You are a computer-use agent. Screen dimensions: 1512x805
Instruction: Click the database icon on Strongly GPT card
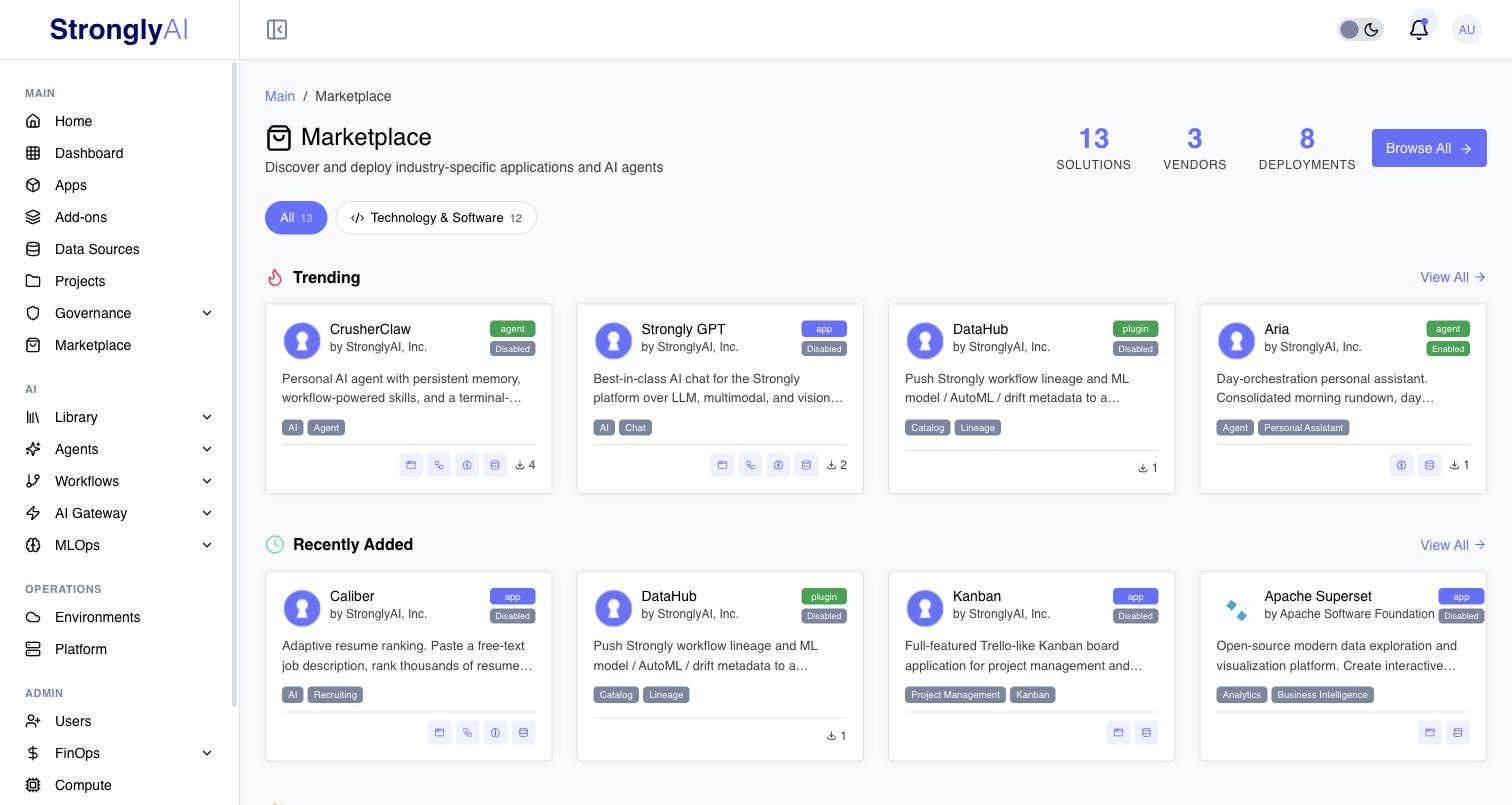(806, 465)
